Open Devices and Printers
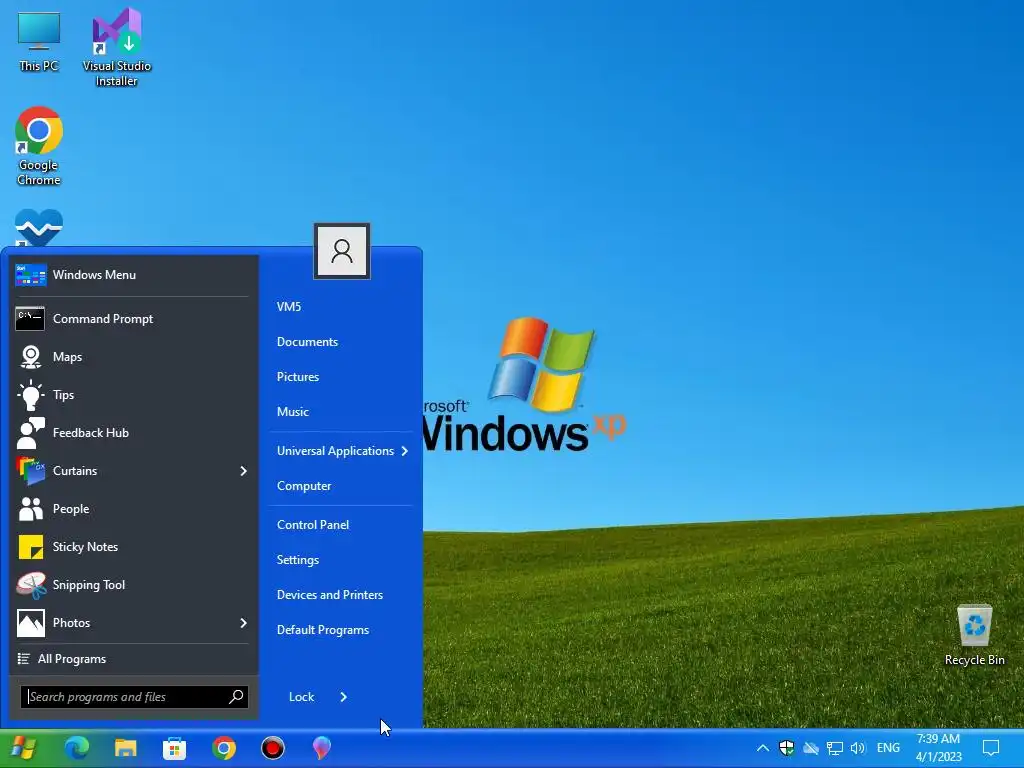This screenshot has height=768, width=1024. (x=330, y=595)
